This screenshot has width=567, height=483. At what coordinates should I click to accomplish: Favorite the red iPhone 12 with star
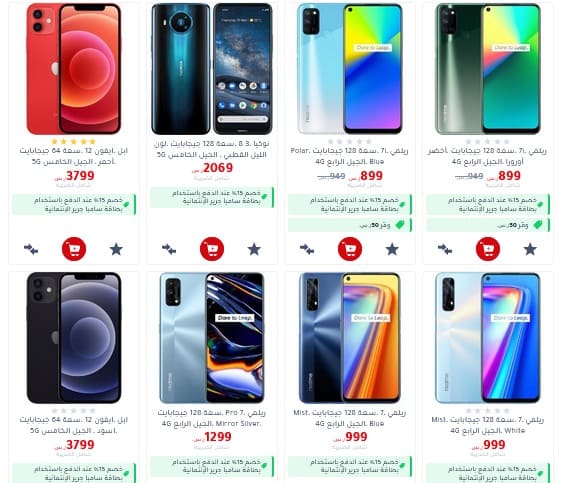[116, 249]
